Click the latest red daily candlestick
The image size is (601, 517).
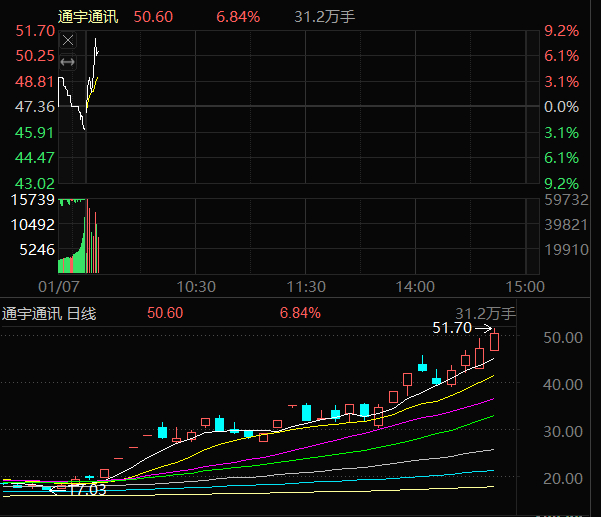click(494, 341)
